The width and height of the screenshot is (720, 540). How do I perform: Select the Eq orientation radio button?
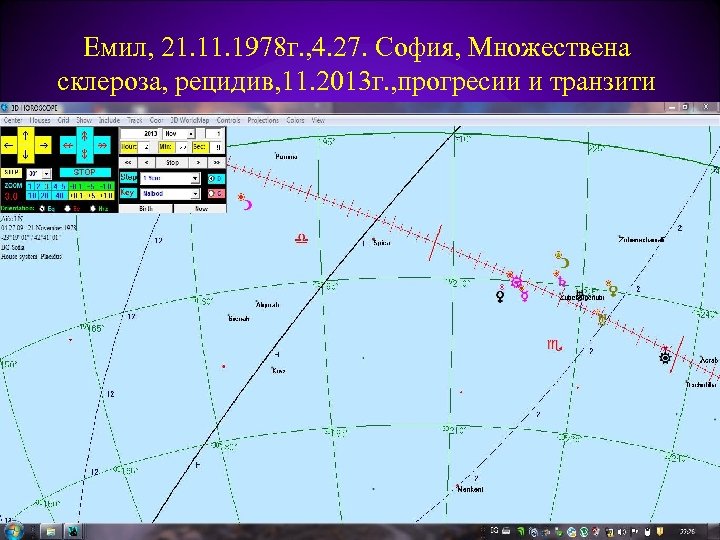pos(42,208)
